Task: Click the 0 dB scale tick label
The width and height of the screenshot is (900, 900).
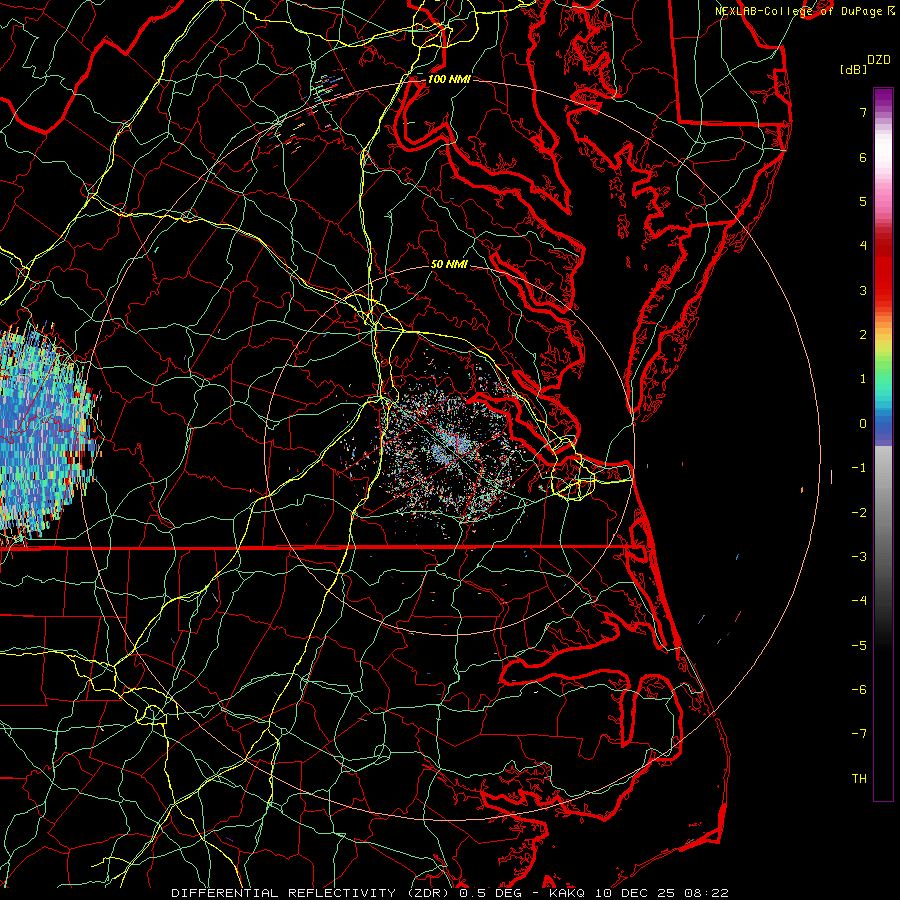Action: (863, 424)
